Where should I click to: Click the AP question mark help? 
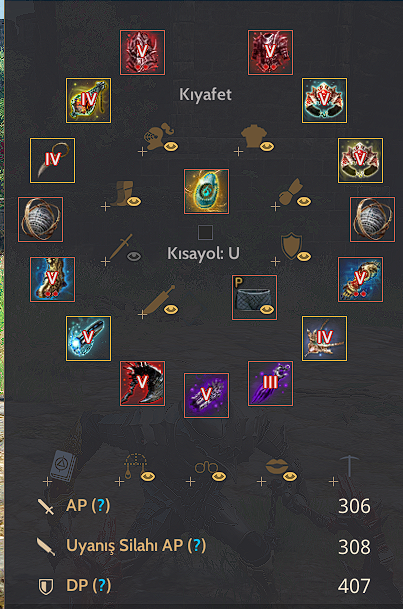tap(101, 505)
